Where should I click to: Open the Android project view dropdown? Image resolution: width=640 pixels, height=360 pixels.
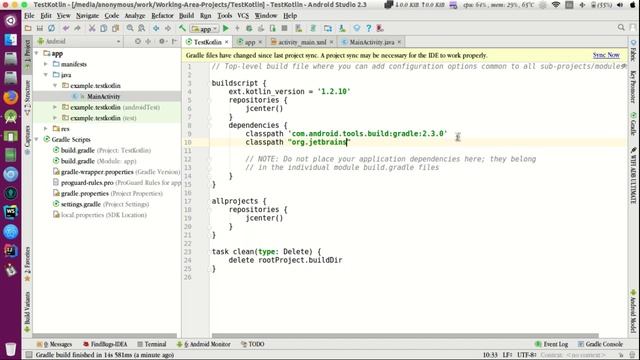(80, 41)
